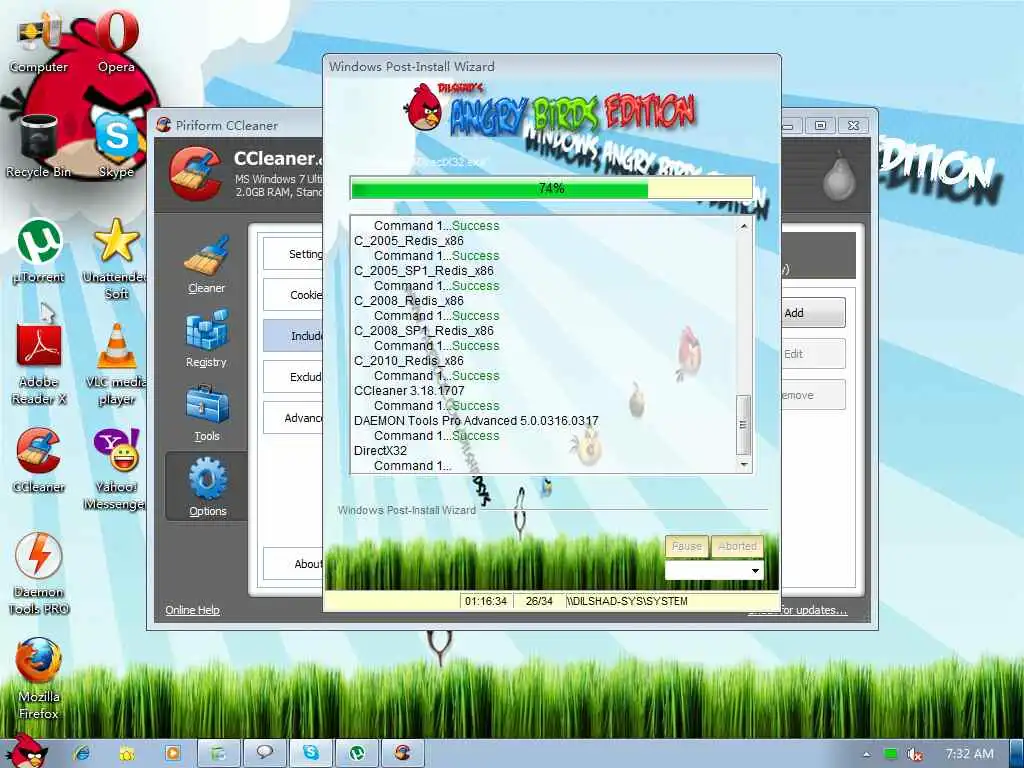Click the green network tray icon
Viewport: 1024px width, 768px height.
click(890, 754)
